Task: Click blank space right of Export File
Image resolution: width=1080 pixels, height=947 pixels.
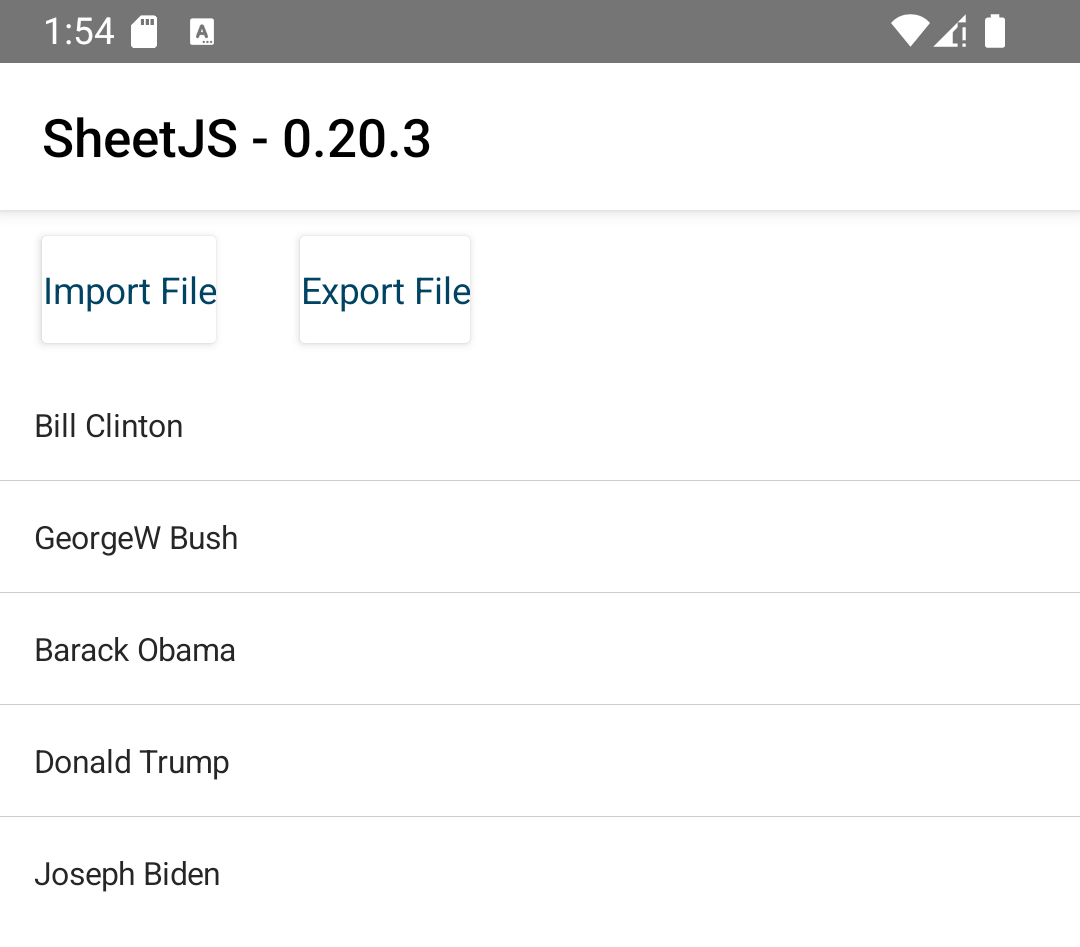Action: 770,291
